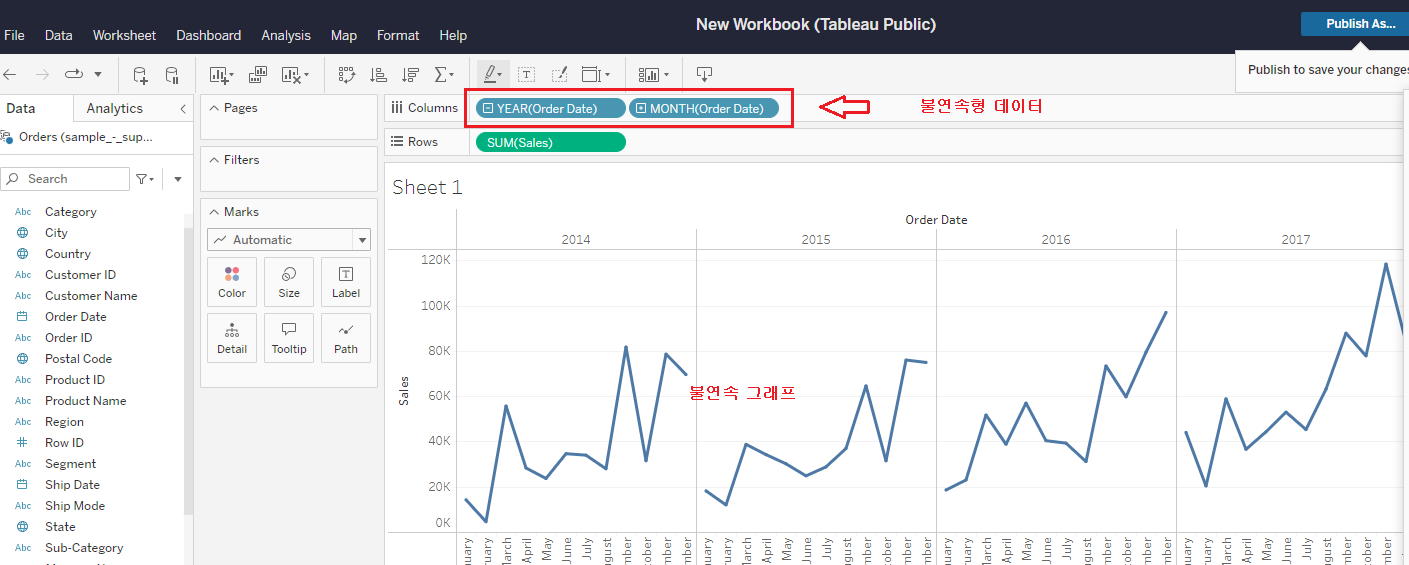Click the Show Mark Labels icon
The image size is (1409, 565).
coord(526,75)
